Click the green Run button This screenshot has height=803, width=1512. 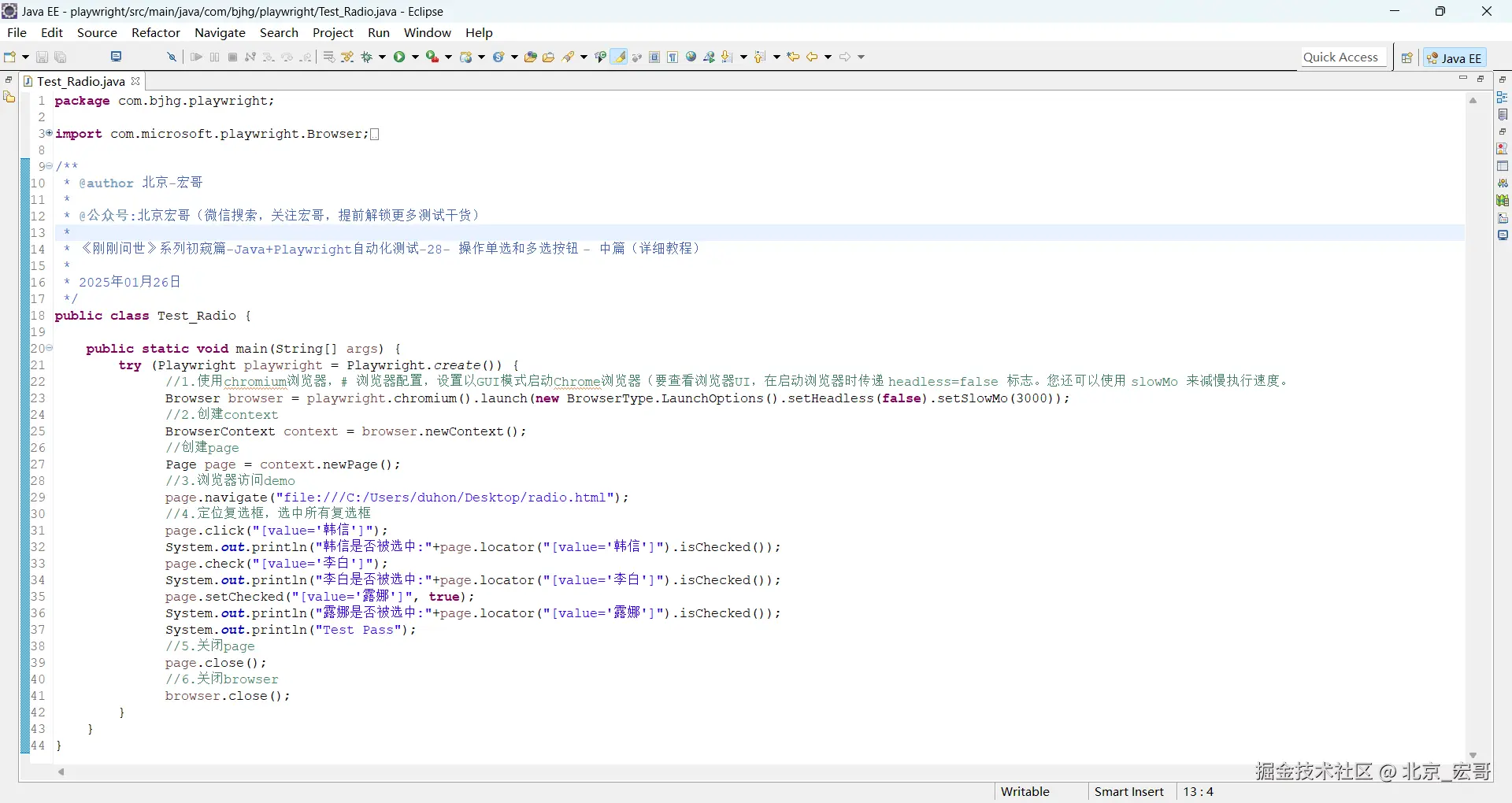400,57
